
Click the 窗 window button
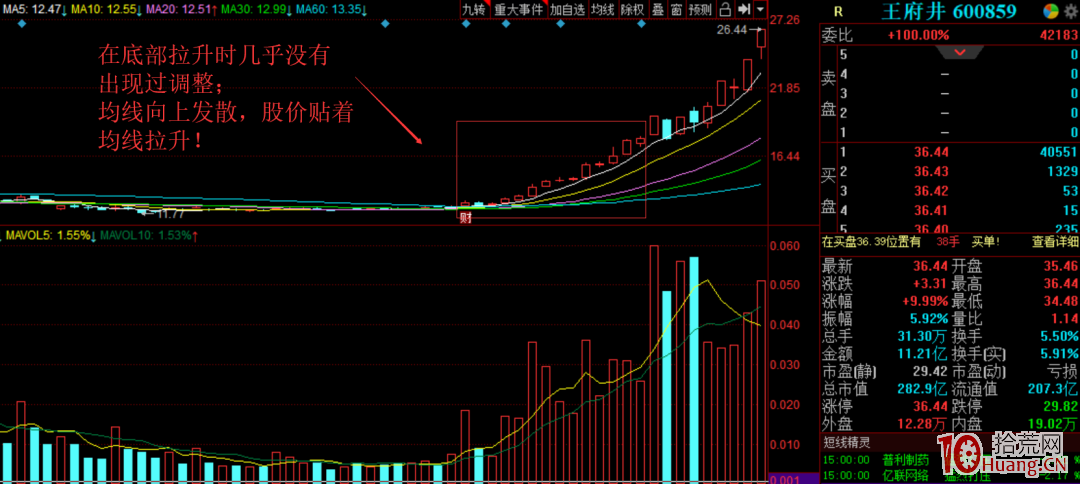676,9
